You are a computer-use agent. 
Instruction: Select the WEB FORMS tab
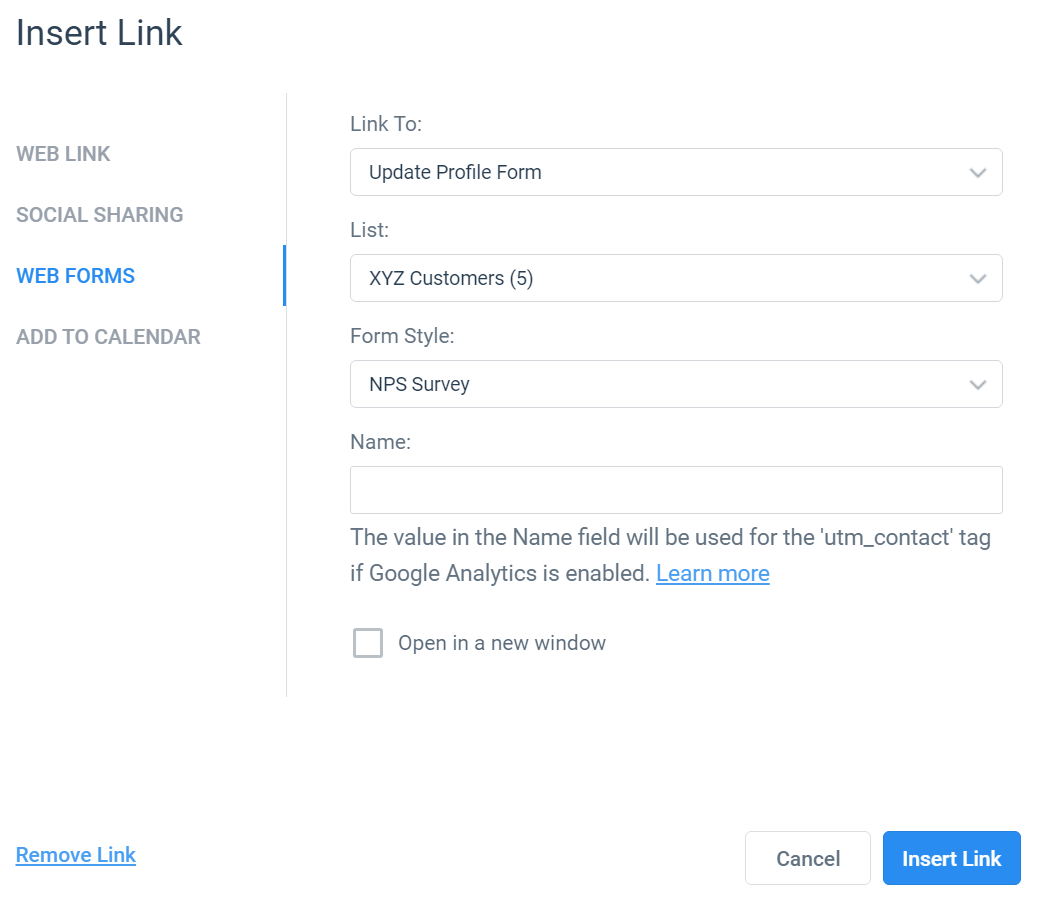(75, 275)
